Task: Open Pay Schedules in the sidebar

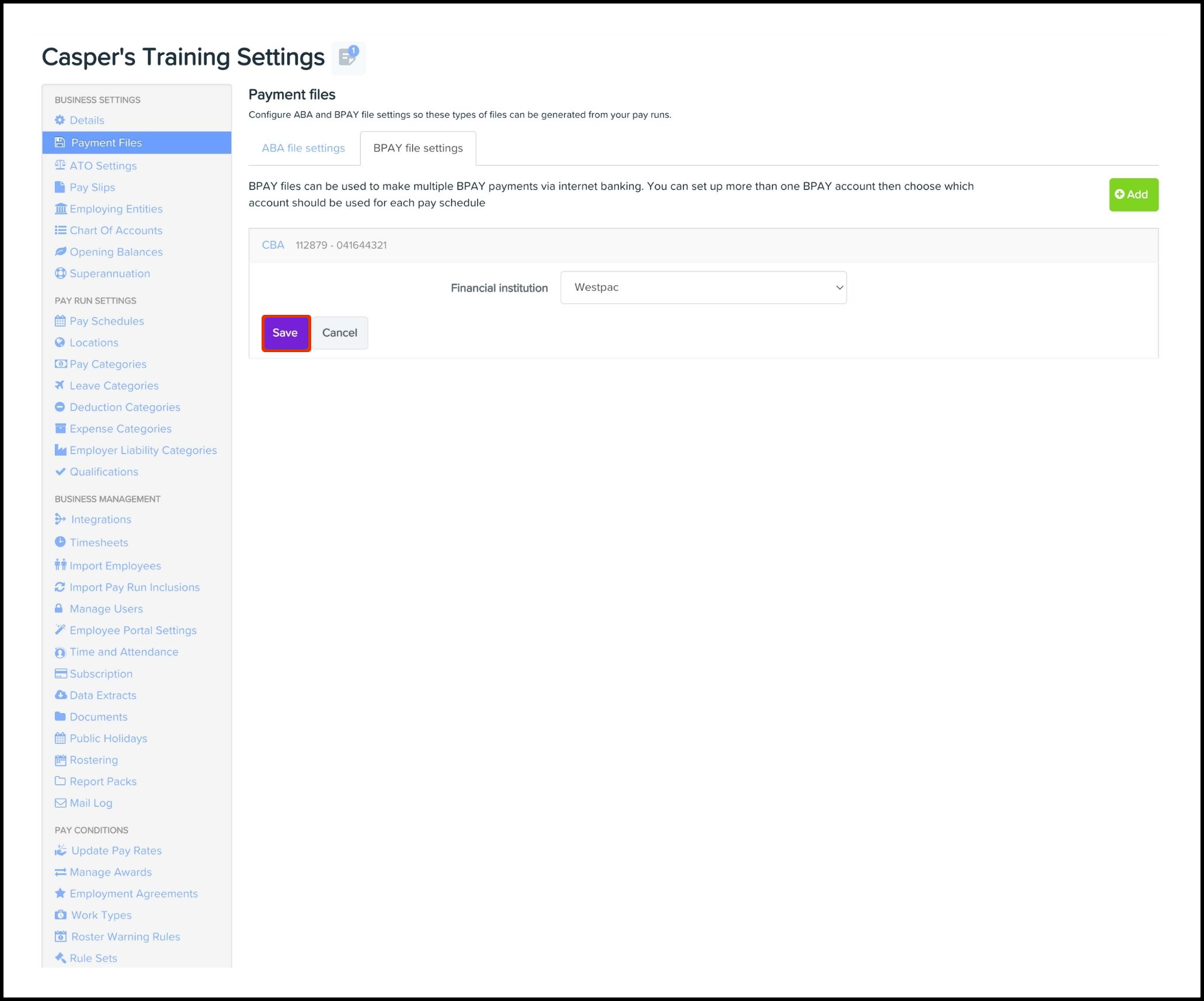Action: click(106, 321)
